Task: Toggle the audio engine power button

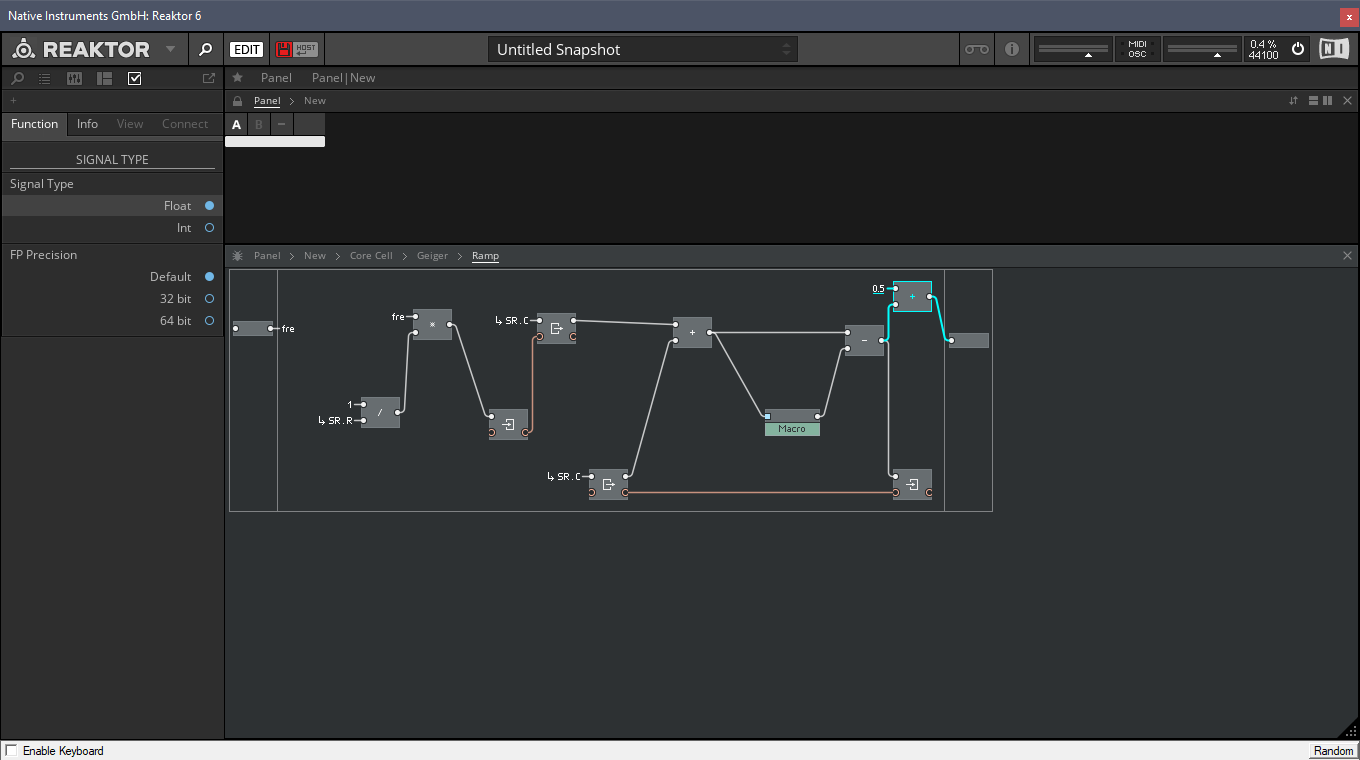Action: pos(1298,49)
